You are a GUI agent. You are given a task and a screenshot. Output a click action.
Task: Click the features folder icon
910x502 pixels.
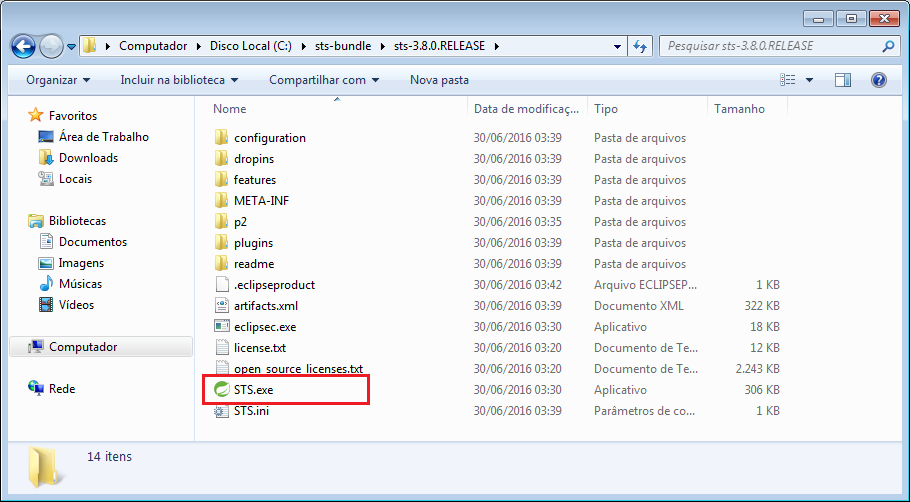click(x=221, y=179)
